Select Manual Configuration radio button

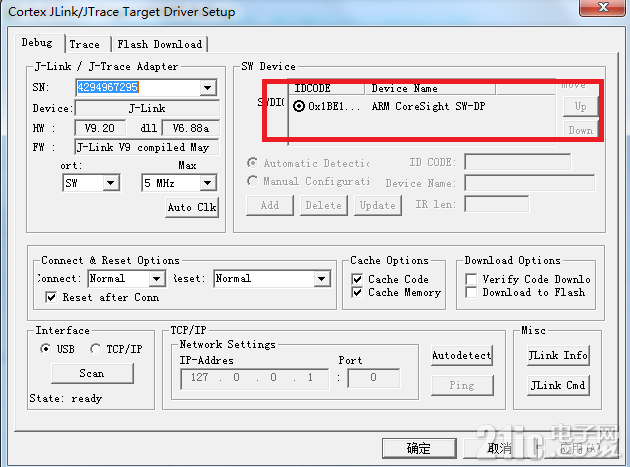(x=252, y=181)
